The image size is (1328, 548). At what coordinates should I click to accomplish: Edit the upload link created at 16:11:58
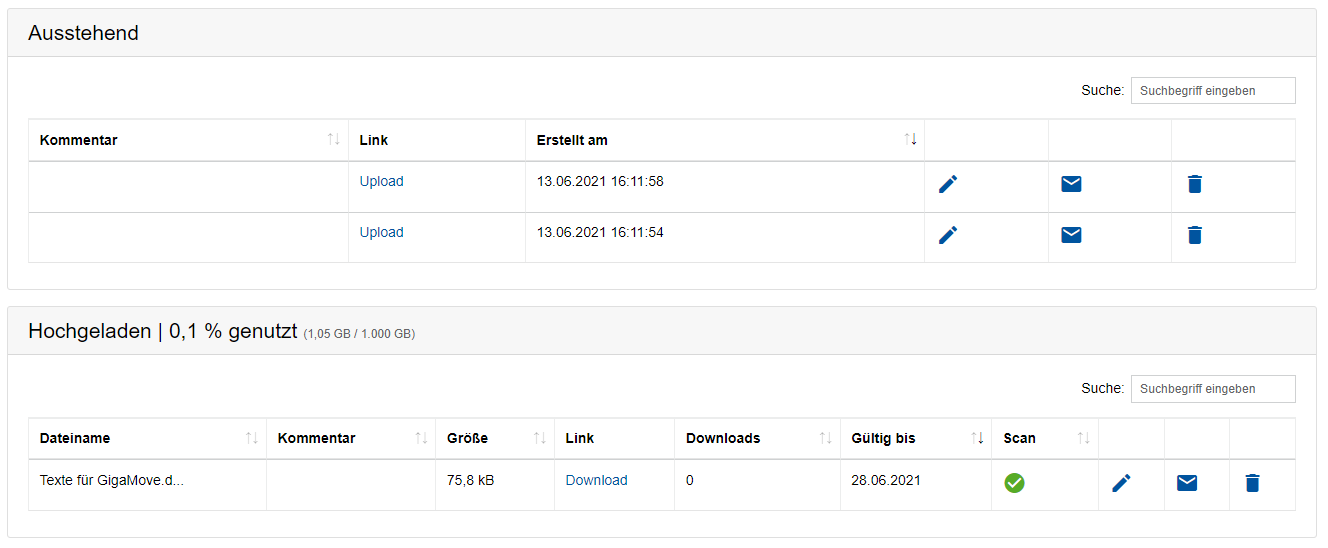[948, 184]
